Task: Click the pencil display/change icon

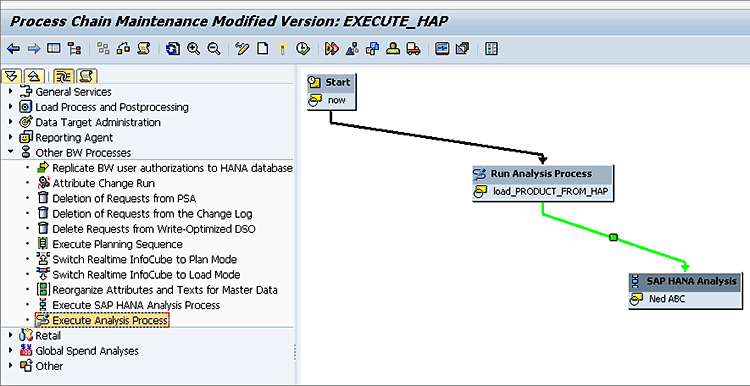Action: click(243, 48)
